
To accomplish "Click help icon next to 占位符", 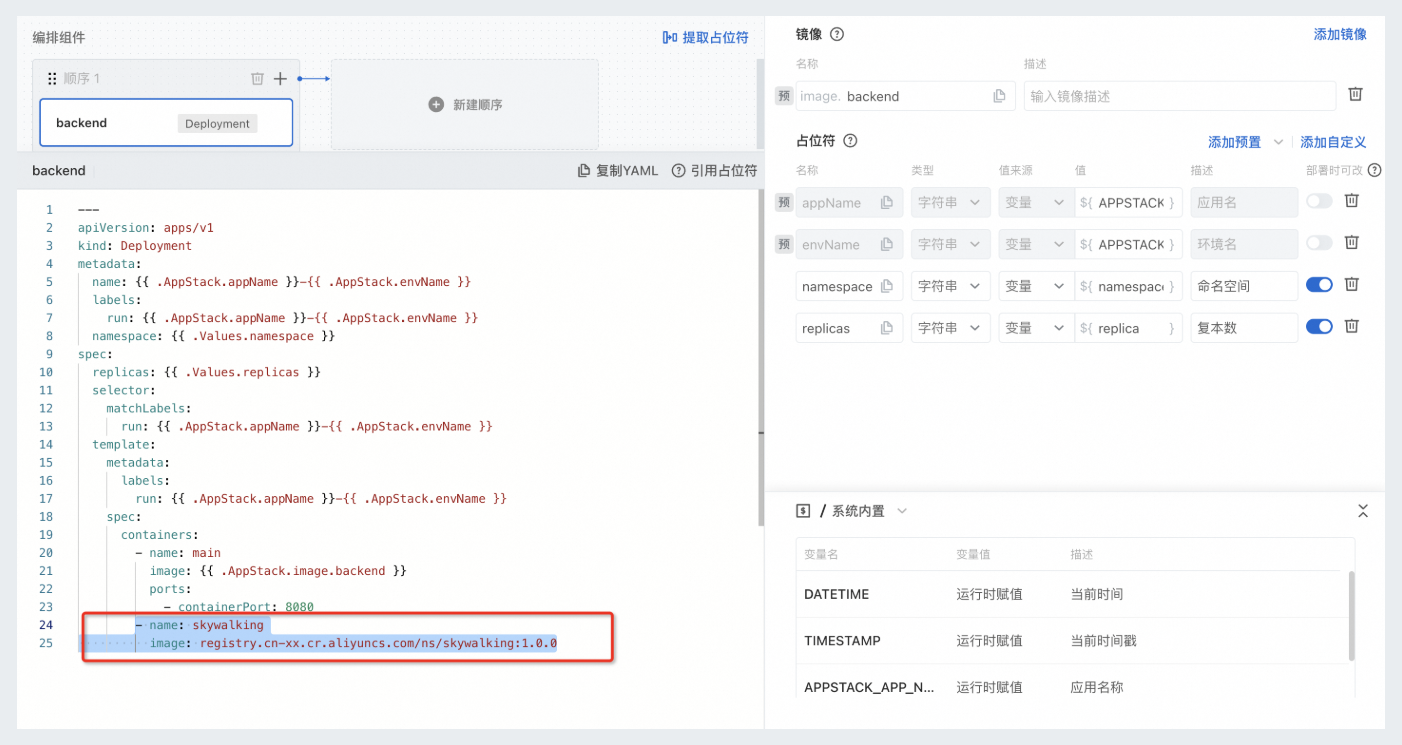I will pyautogui.click(x=850, y=141).
